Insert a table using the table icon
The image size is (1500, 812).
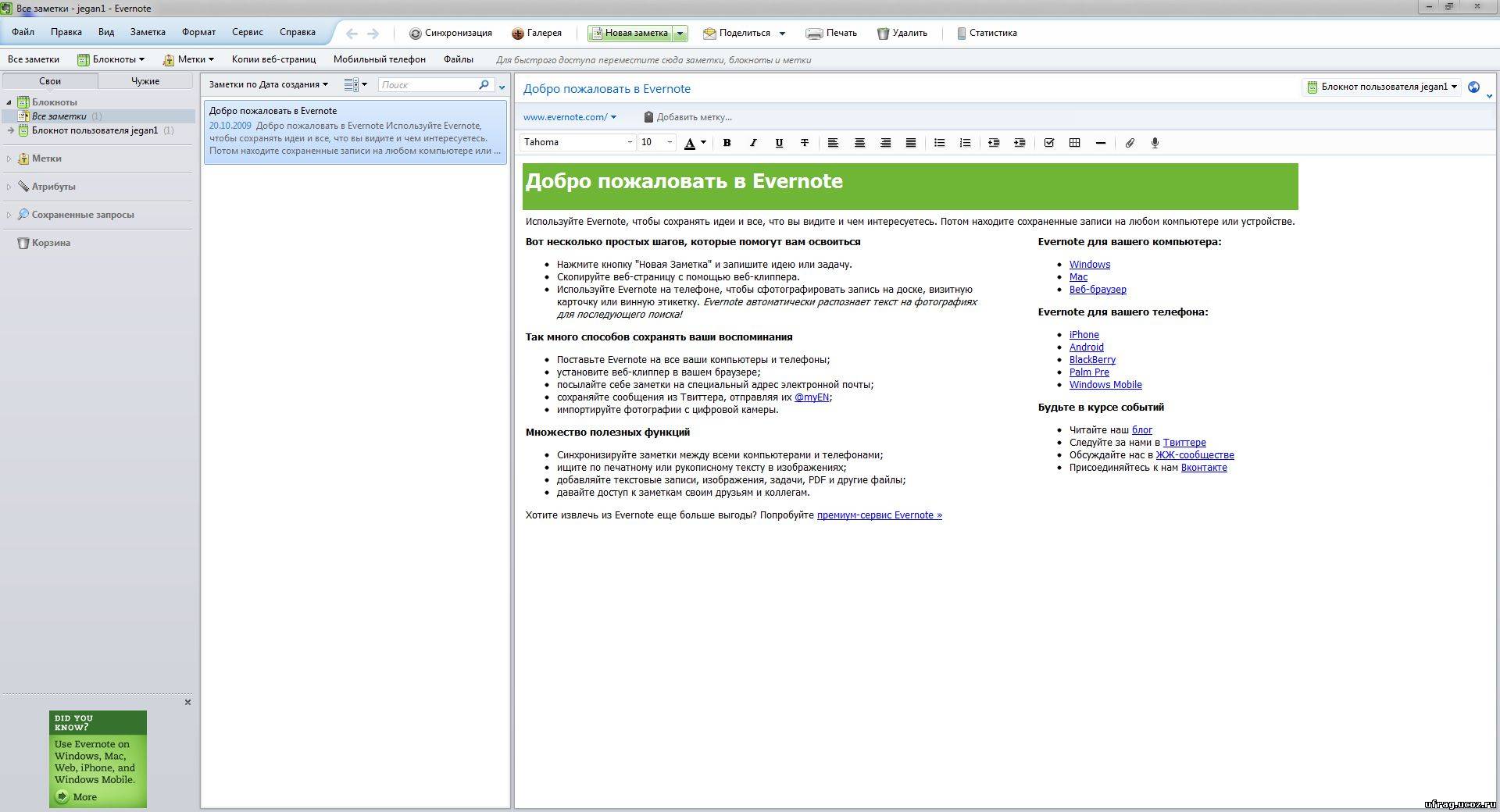1074,143
